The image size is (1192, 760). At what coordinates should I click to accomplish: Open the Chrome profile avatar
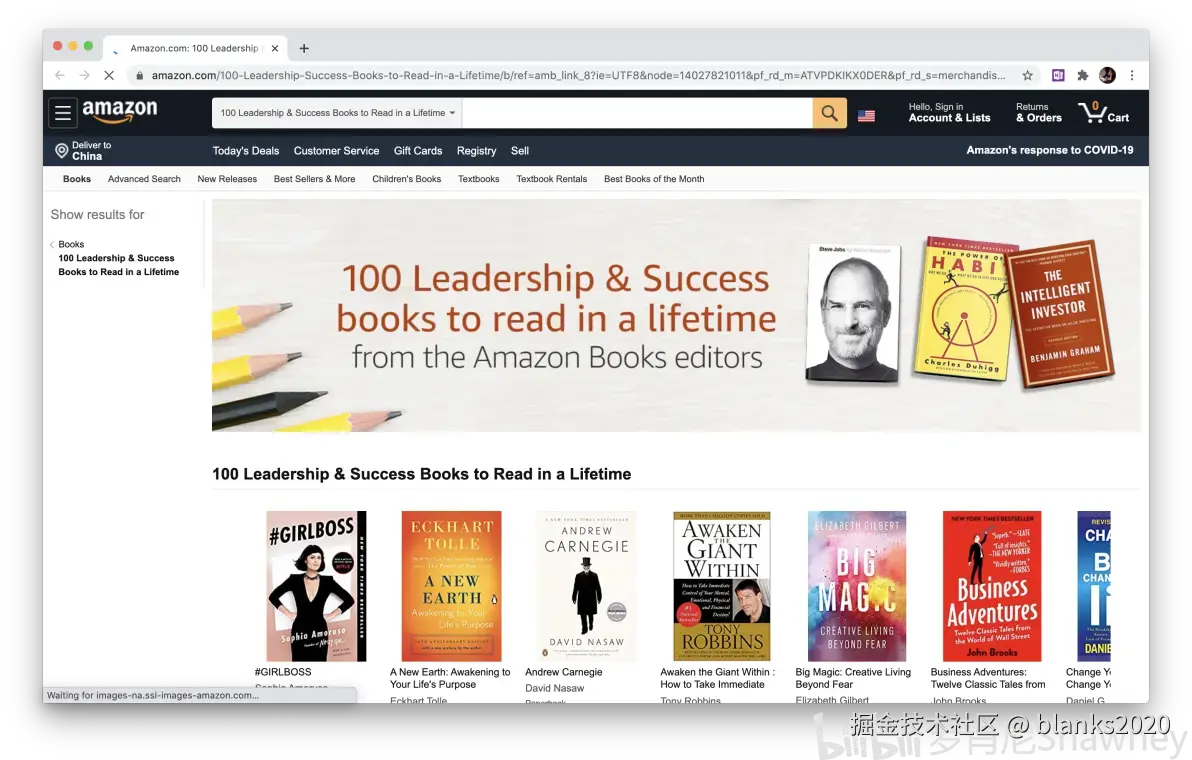pyautogui.click(x=1108, y=75)
